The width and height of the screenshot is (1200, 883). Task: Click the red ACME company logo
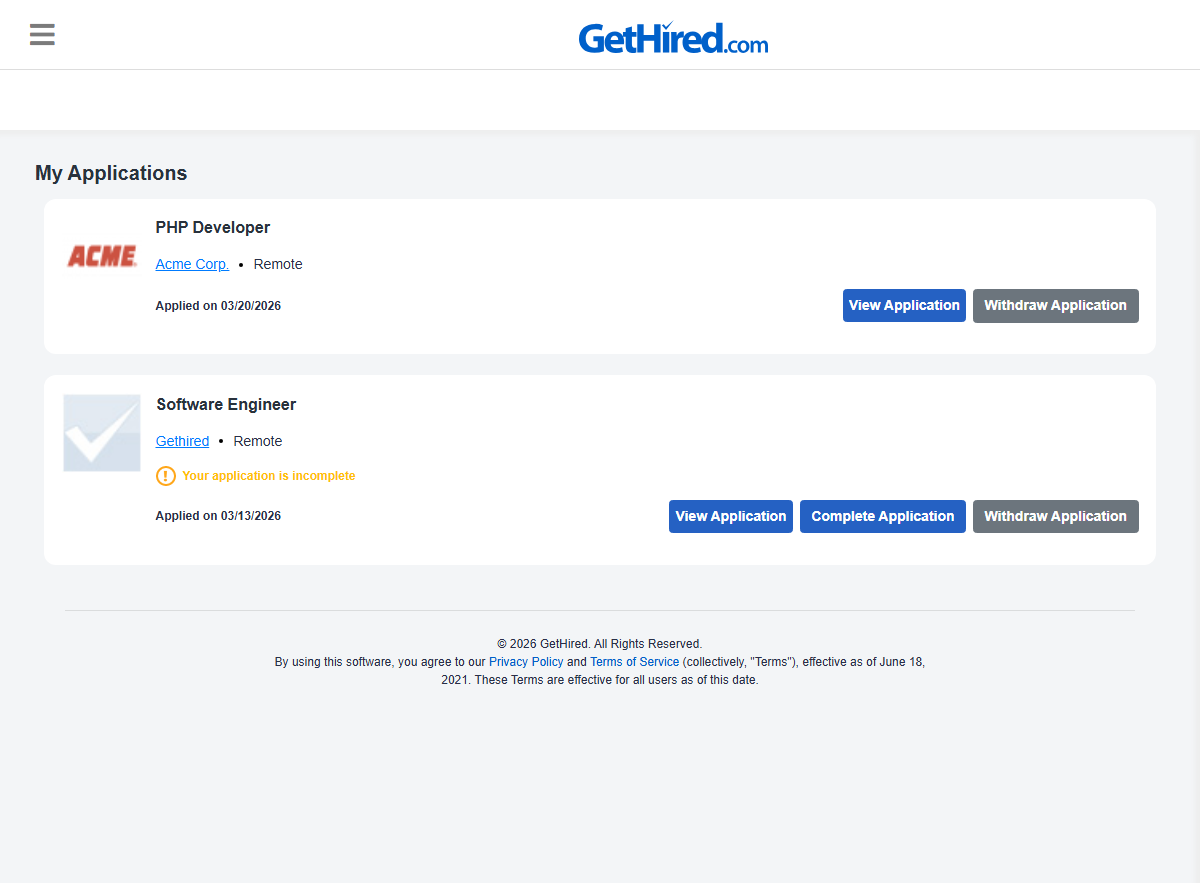click(102, 257)
